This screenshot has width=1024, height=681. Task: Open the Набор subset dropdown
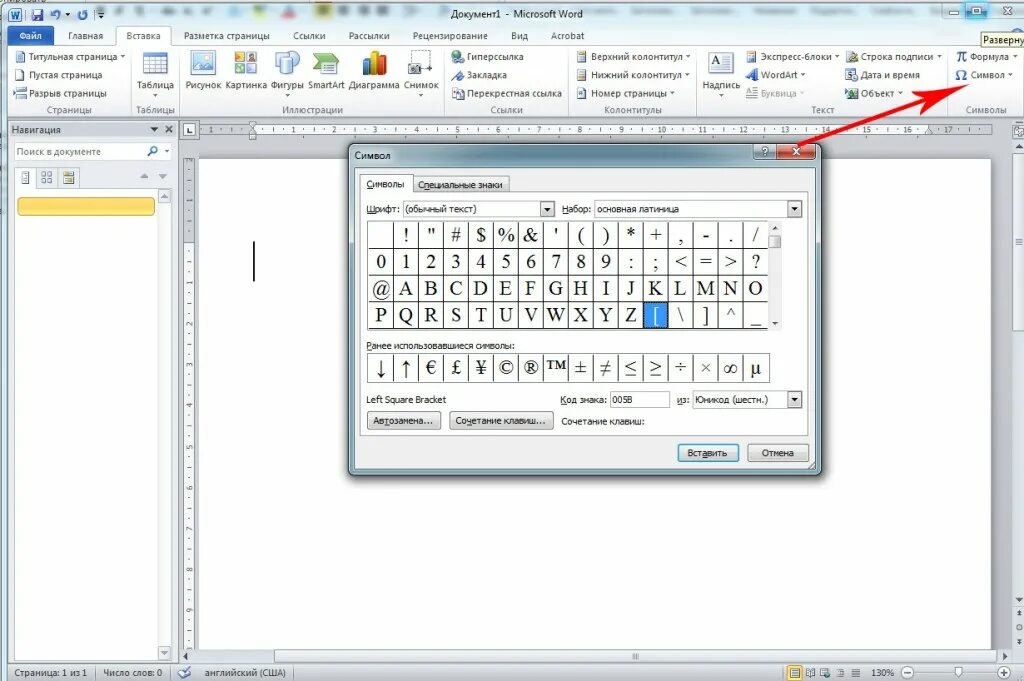coord(794,209)
